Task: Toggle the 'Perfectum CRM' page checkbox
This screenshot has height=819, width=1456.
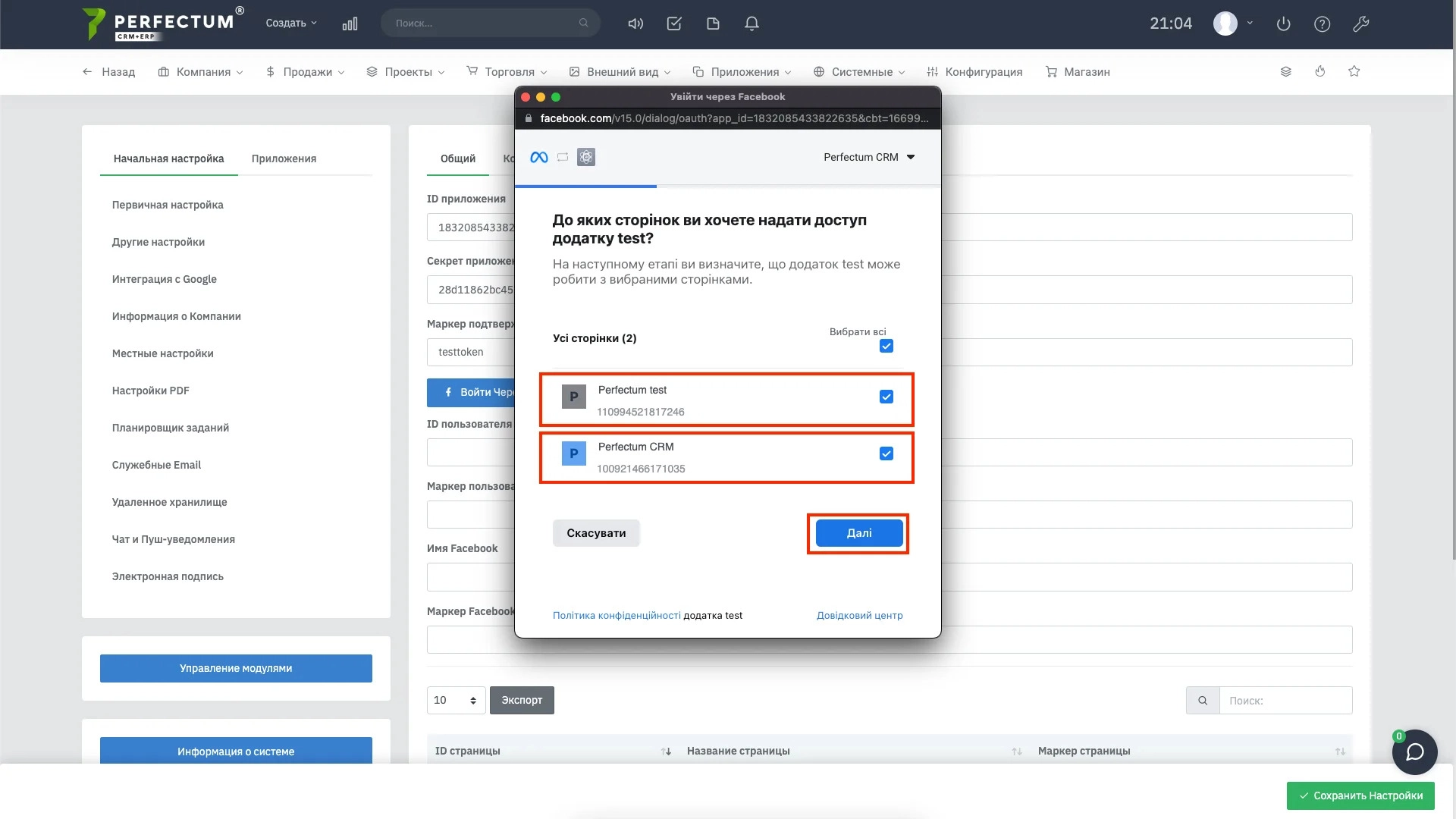Action: [x=886, y=453]
